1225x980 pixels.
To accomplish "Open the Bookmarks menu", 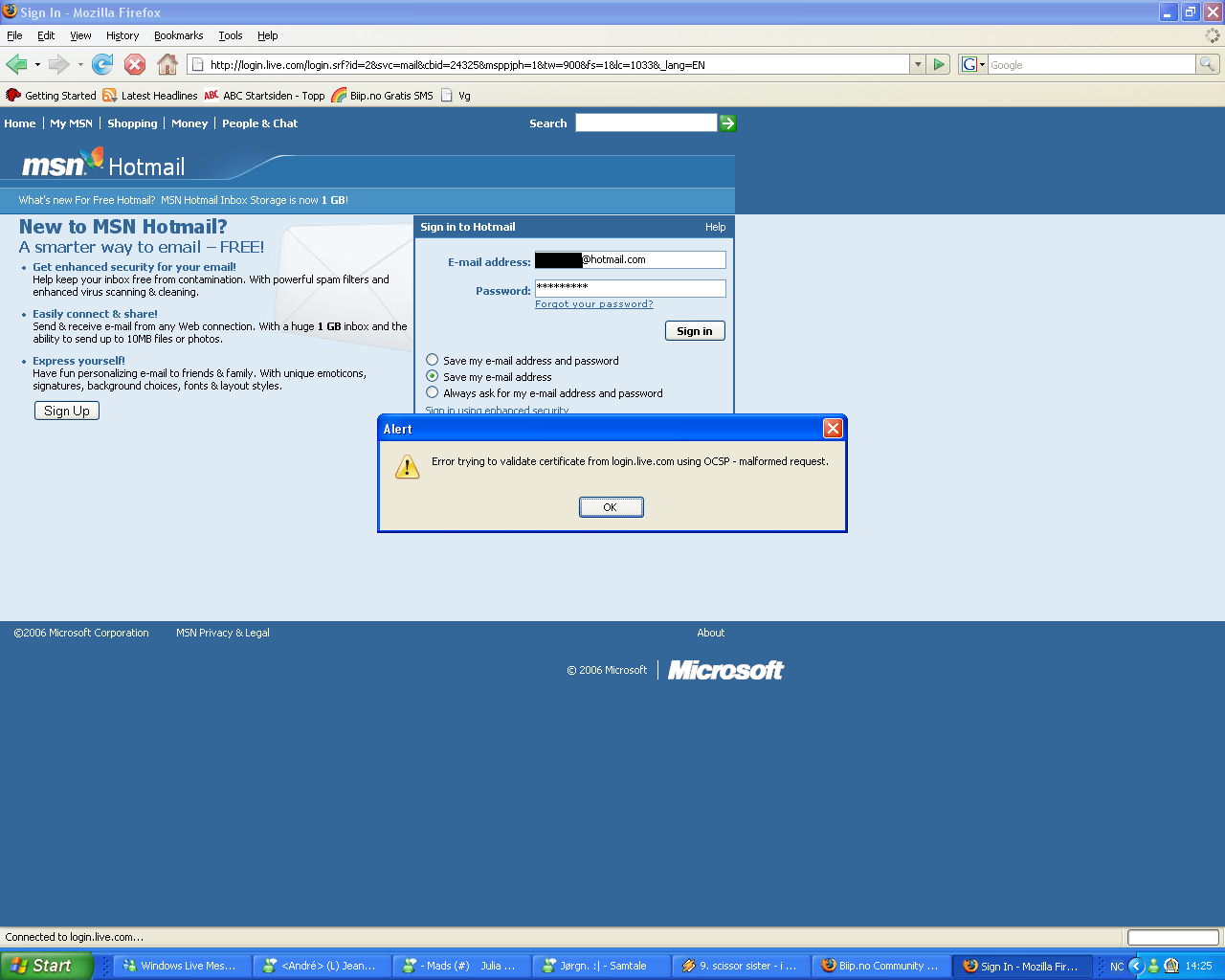I will [178, 35].
